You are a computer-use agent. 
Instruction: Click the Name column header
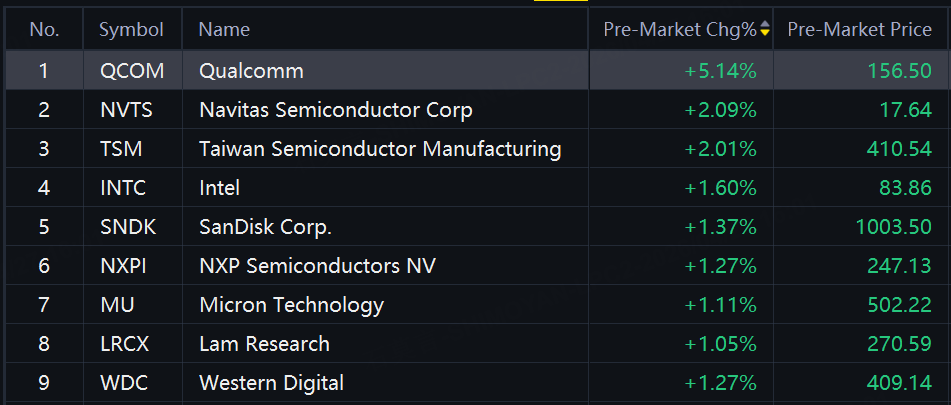tap(224, 29)
